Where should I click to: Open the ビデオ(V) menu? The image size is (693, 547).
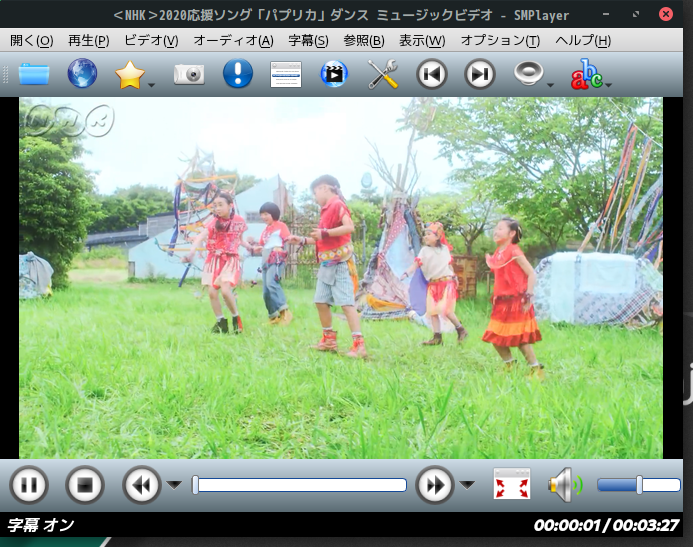(151, 41)
